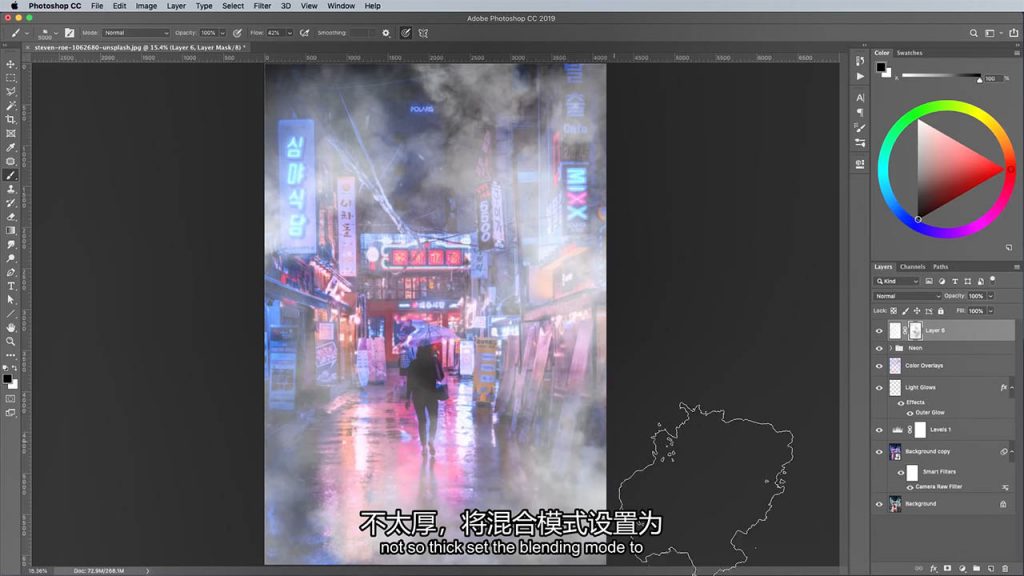Open the Select menu
Viewport: 1024px width, 576px height.
tap(232, 6)
